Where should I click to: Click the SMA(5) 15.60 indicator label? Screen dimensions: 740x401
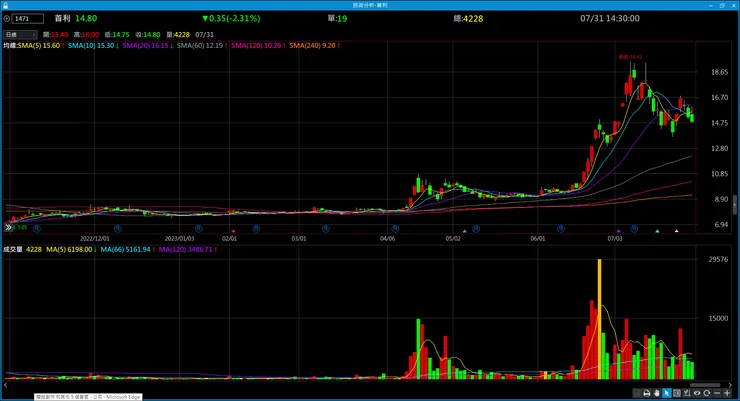coord(41,46)
